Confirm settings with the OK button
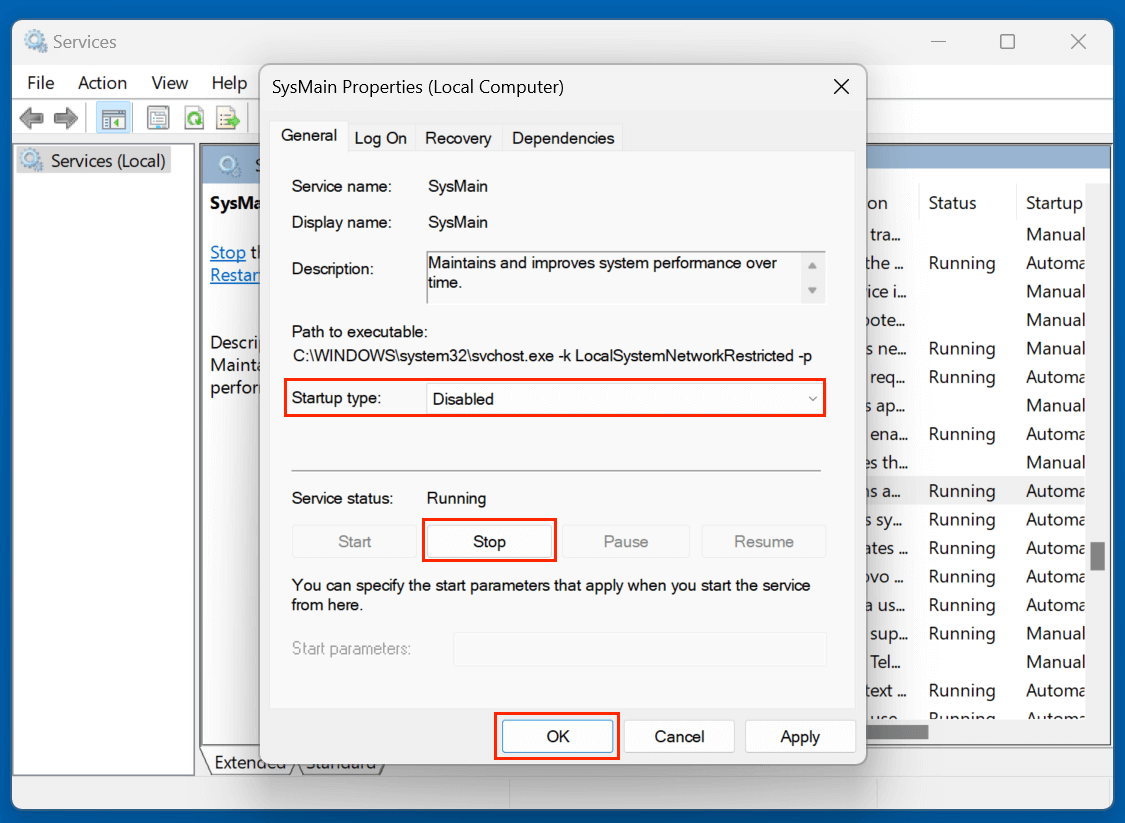Screen dimensions: 1125x823 [x=557, y=736]
